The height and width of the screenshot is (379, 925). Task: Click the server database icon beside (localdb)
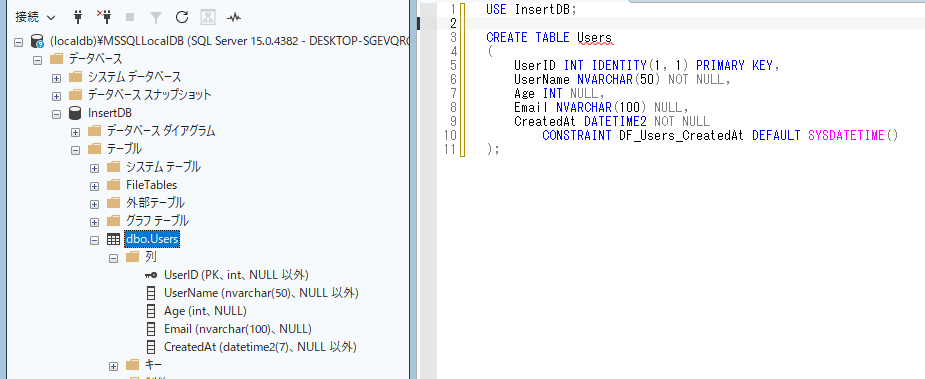click(37, 41)
